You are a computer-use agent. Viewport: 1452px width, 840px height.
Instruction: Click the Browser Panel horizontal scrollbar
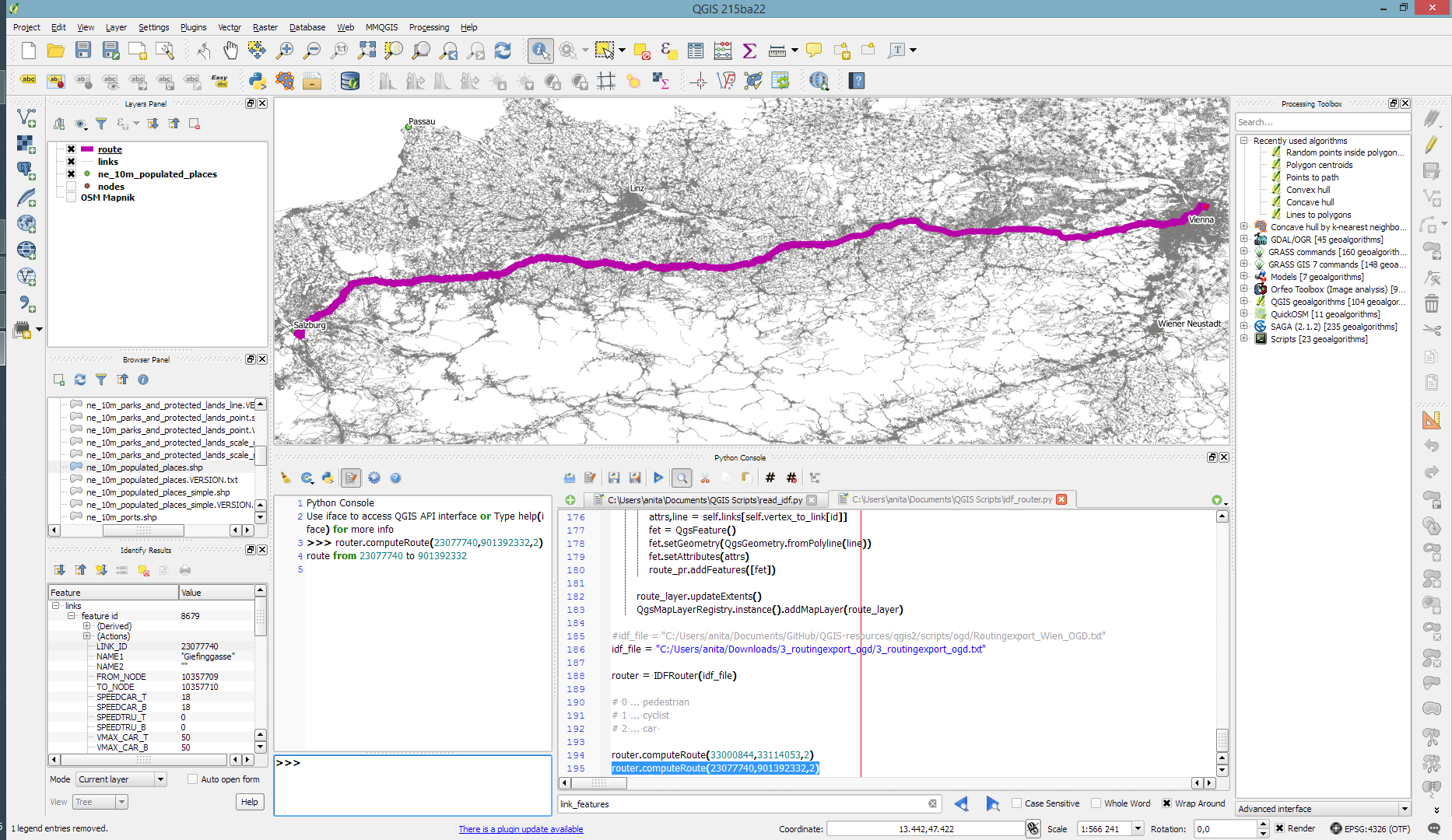click(144, 530)
